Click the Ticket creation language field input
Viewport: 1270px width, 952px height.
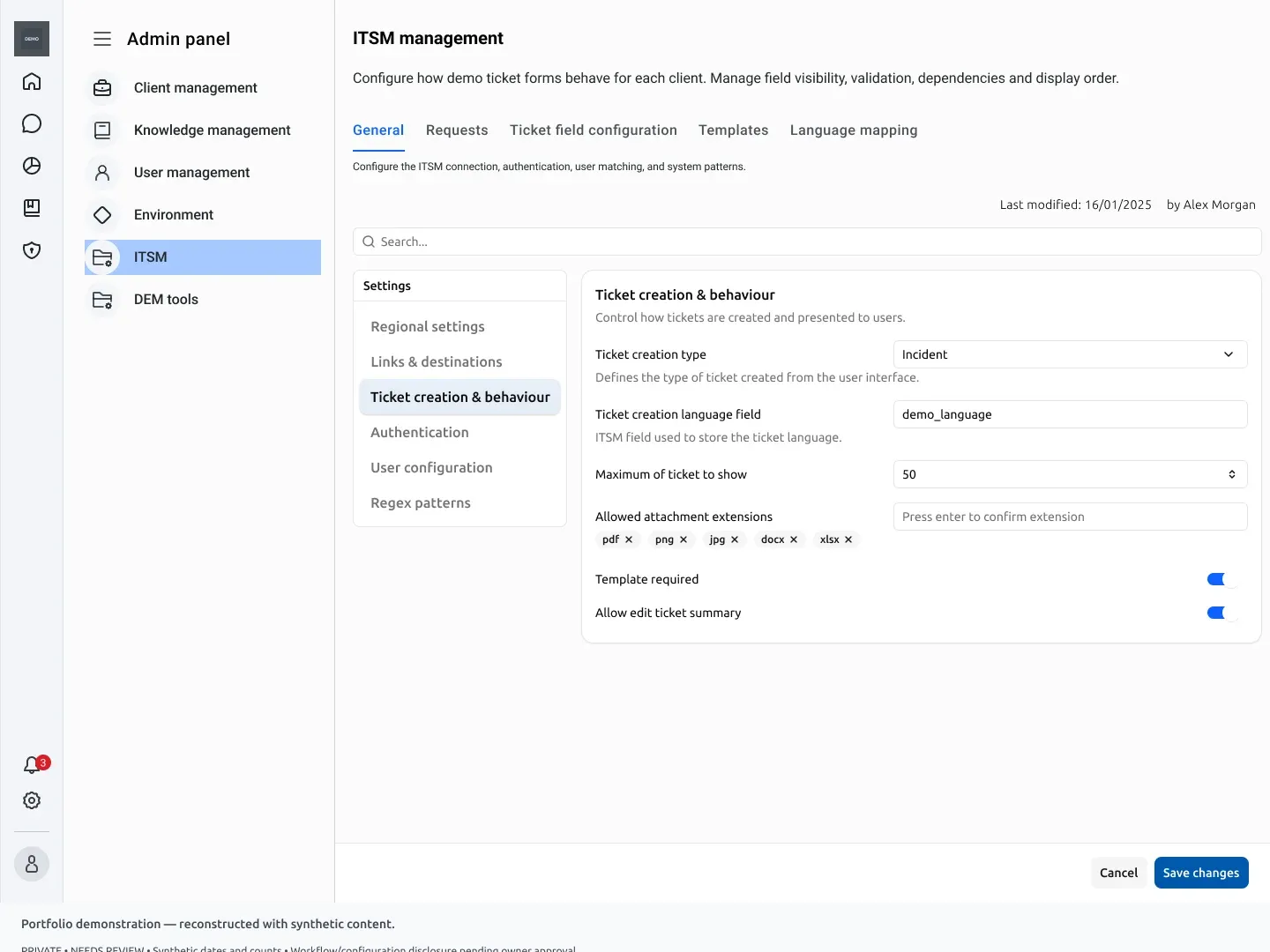click(1071, 414)
